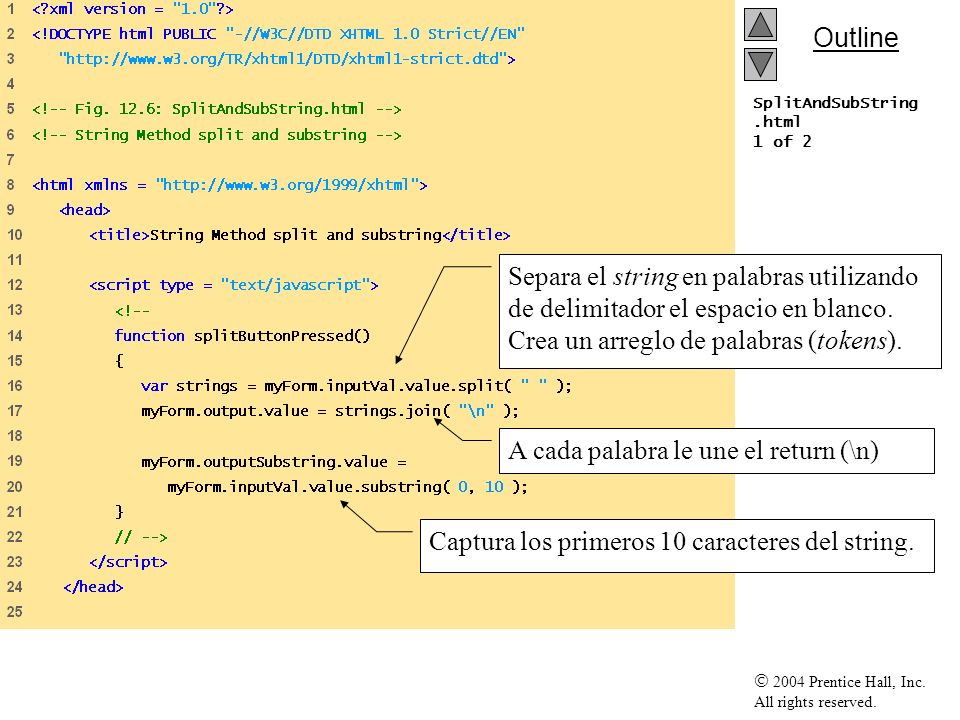Click the xml version declaration on line 1
960x720 pixels.
(133, 9)
